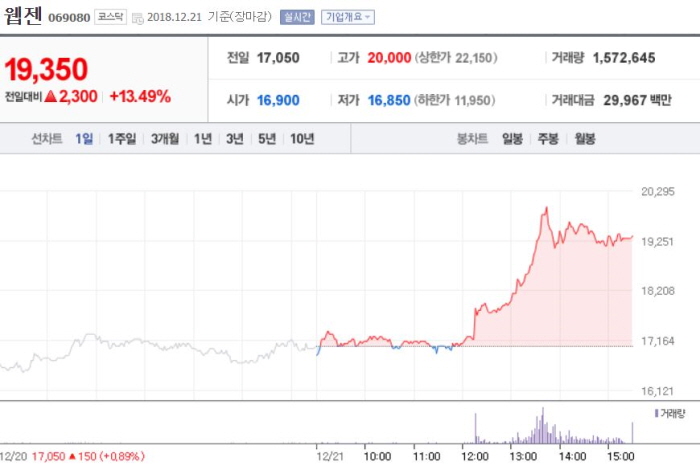The image size is (700, 474).
Task: Click the 거래량 volume legend marker
Action: click(x=657, y=413)
